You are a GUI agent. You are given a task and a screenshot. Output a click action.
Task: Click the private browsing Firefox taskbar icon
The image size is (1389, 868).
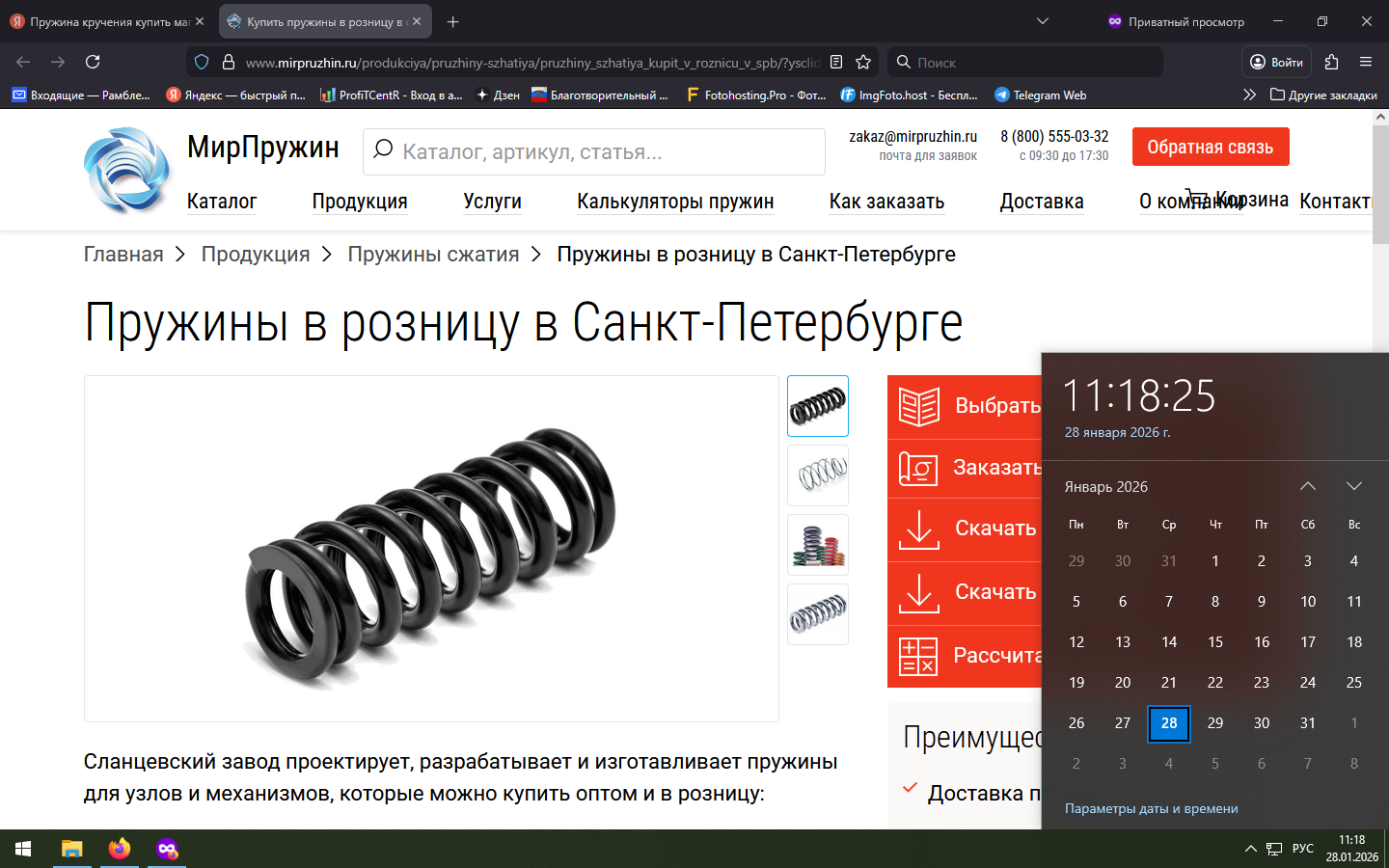[167, 849]
